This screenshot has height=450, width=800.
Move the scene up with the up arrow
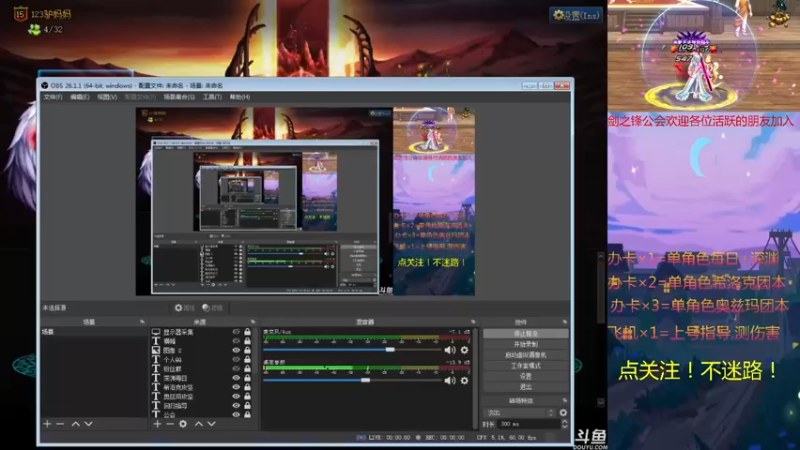click(76, 424)
